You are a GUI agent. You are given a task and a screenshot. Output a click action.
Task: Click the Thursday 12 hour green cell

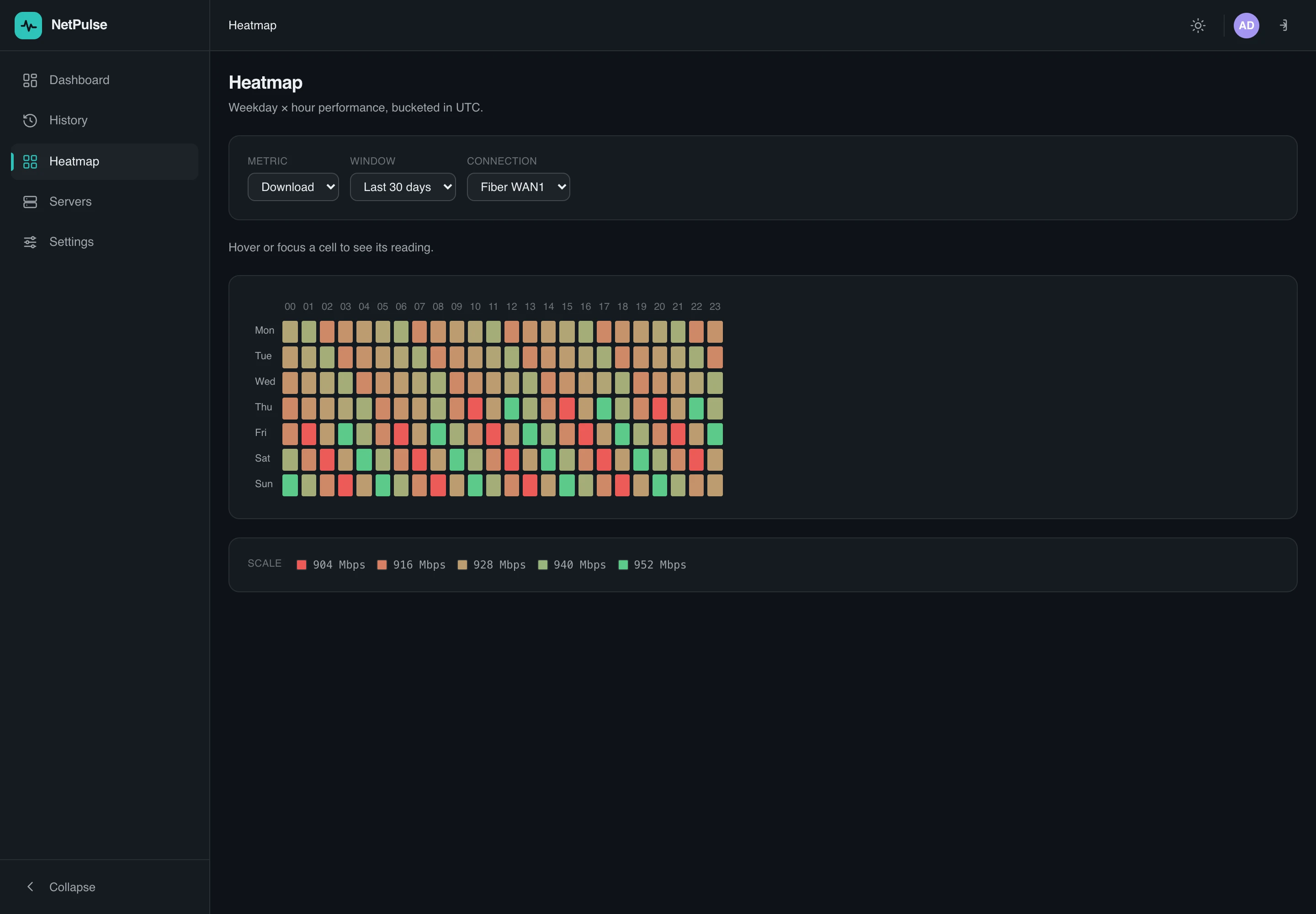coord(511,408)
